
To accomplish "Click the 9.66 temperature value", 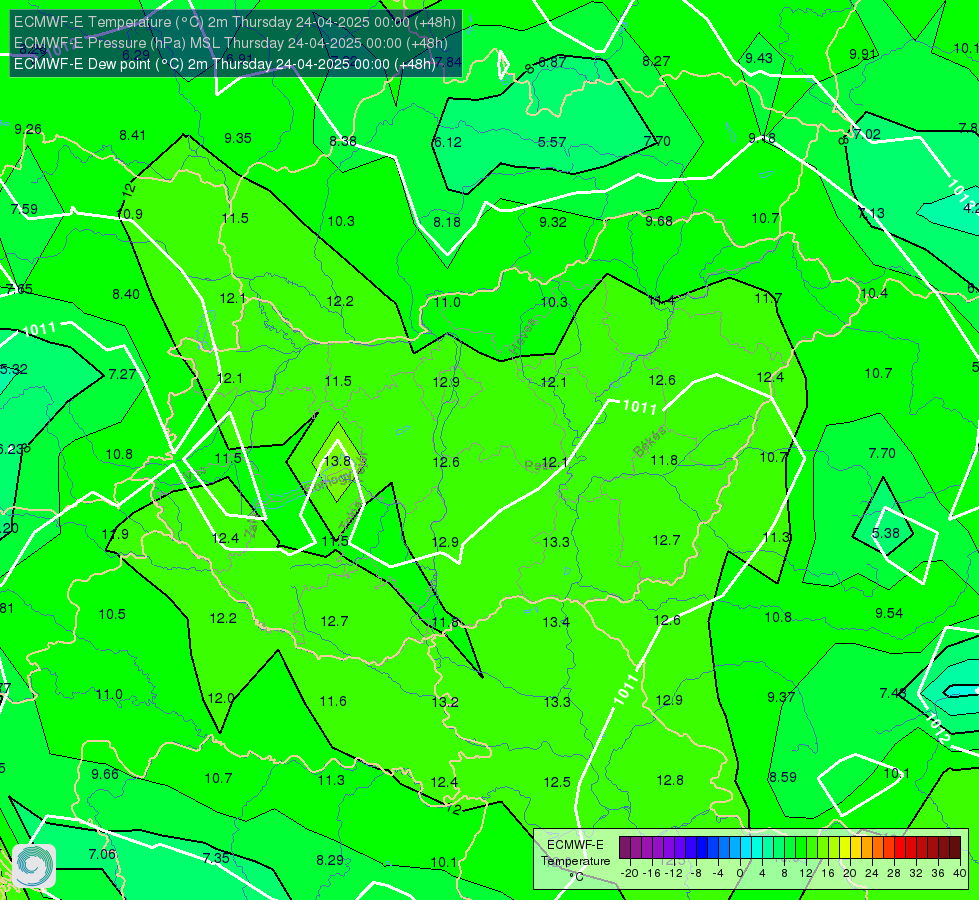I will (104, 774).
